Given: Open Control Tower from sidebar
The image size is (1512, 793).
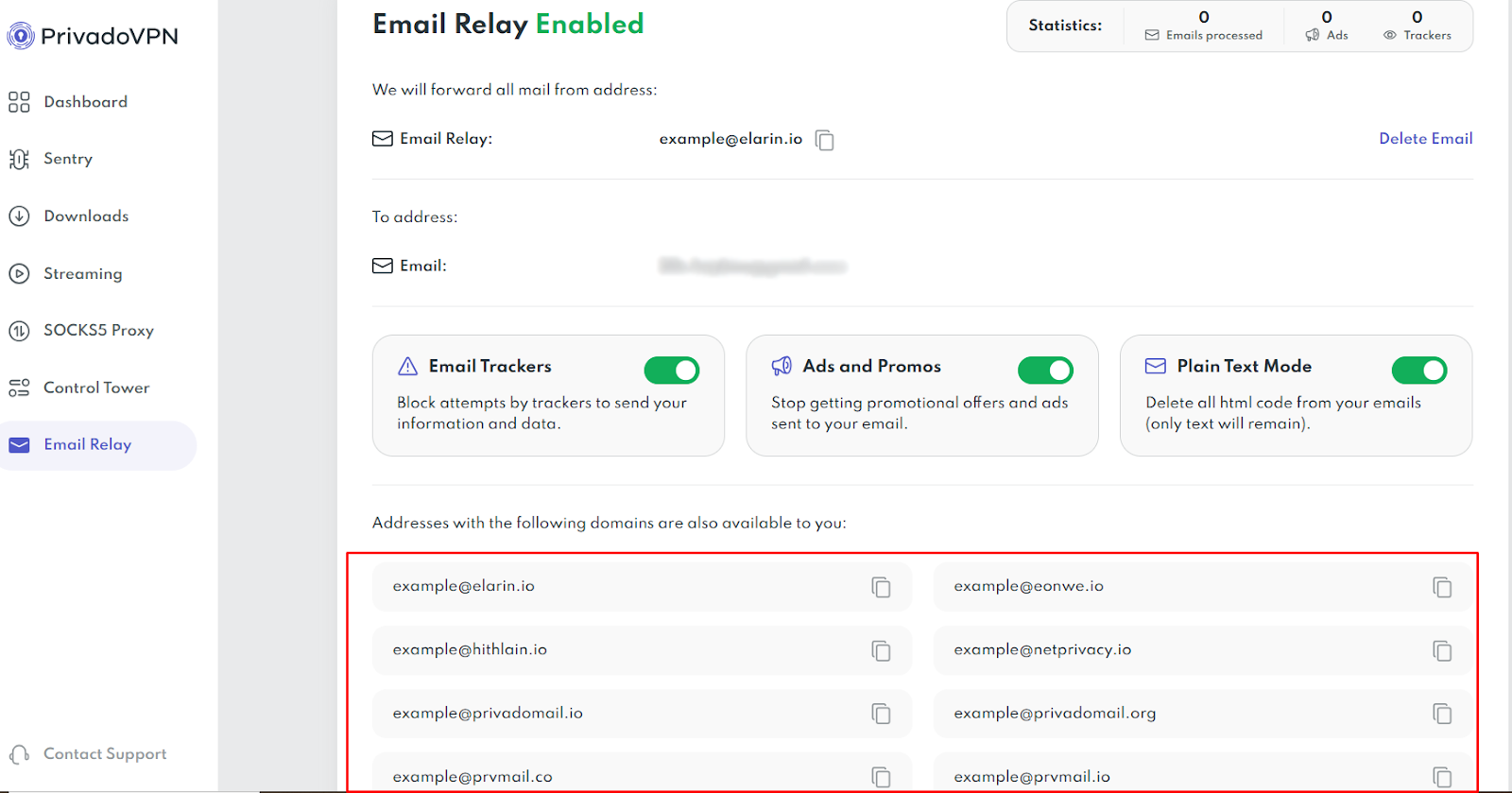Looking at the screenshot, I should tap(96, 388).
